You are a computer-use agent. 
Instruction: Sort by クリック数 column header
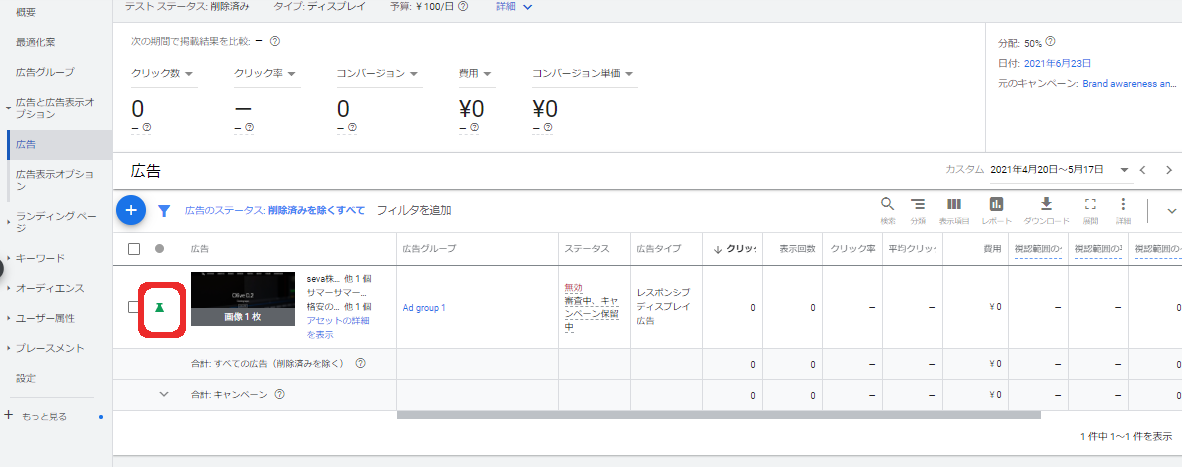pyautogui.click(x=735, y=249)
